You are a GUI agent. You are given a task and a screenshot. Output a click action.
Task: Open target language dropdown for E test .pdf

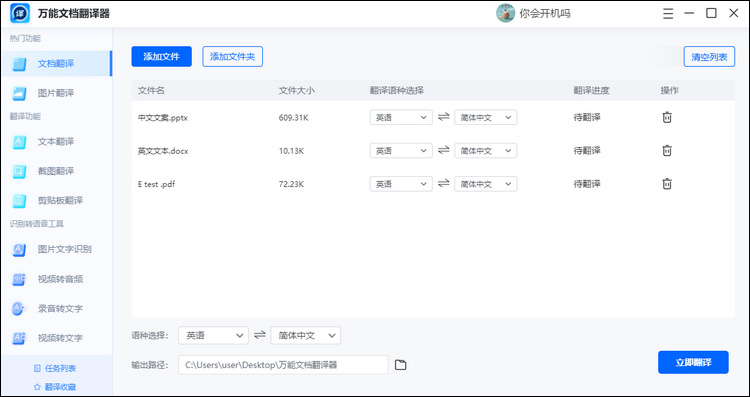click(485, 184)
